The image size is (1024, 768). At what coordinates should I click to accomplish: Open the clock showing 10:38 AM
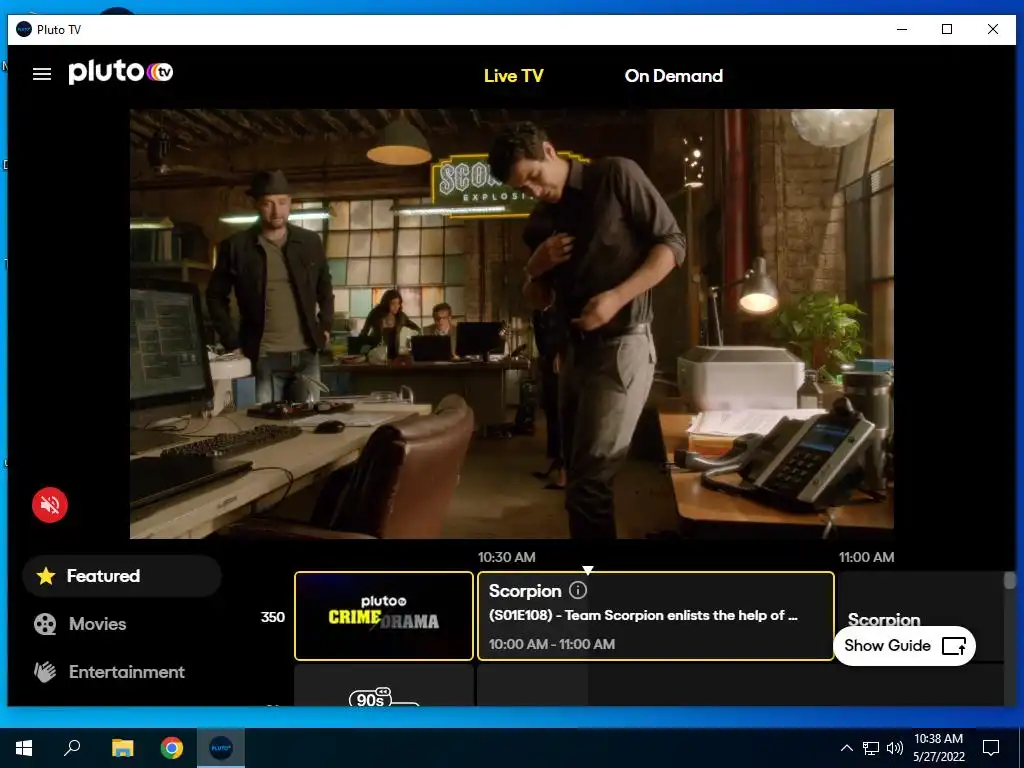(x=938, y=748)
